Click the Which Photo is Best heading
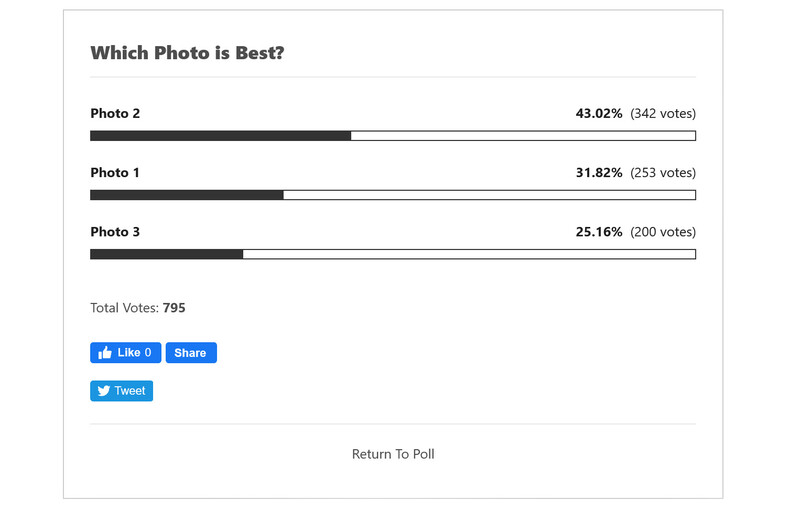 pos(187,53)
